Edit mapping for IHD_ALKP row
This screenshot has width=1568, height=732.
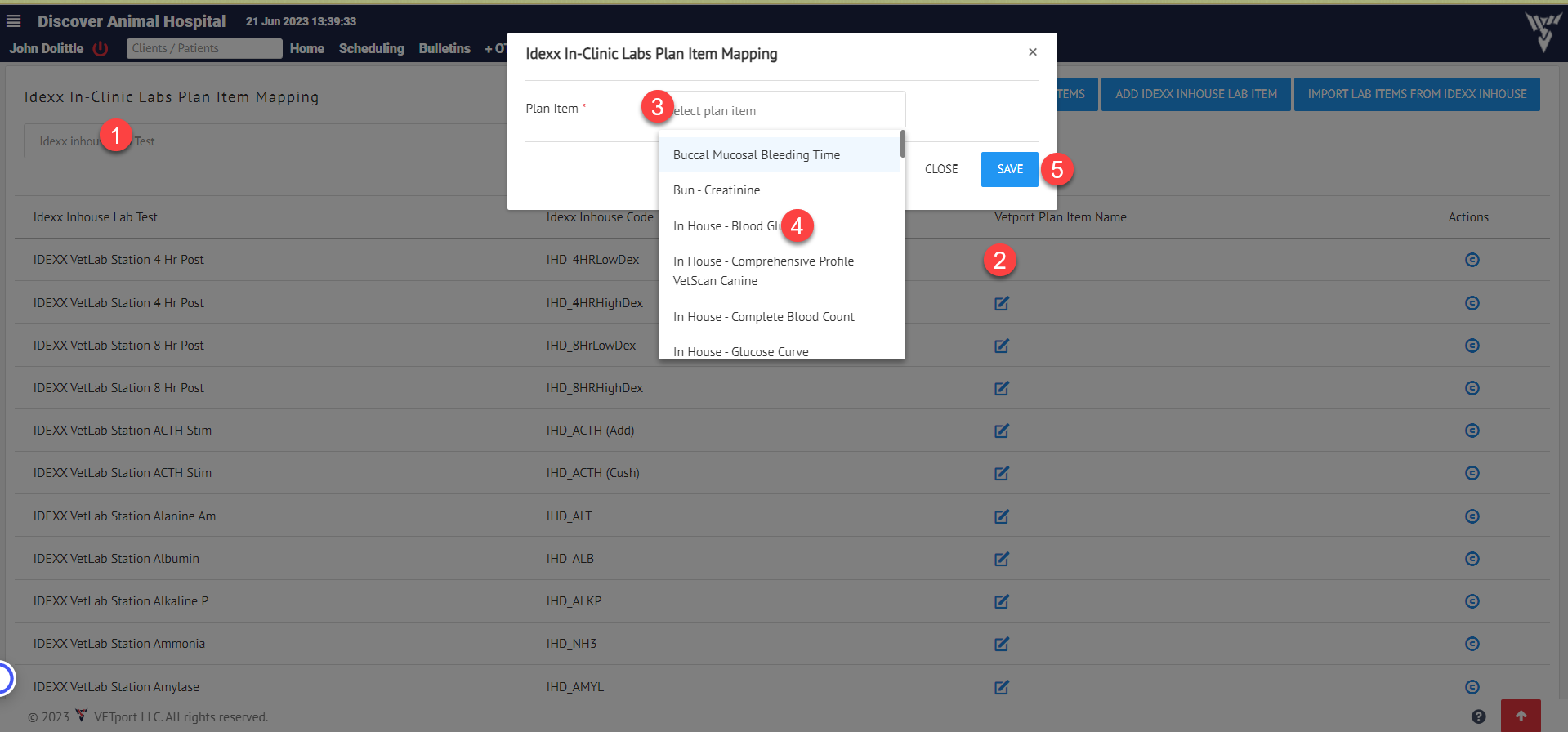click(1002, 601)
